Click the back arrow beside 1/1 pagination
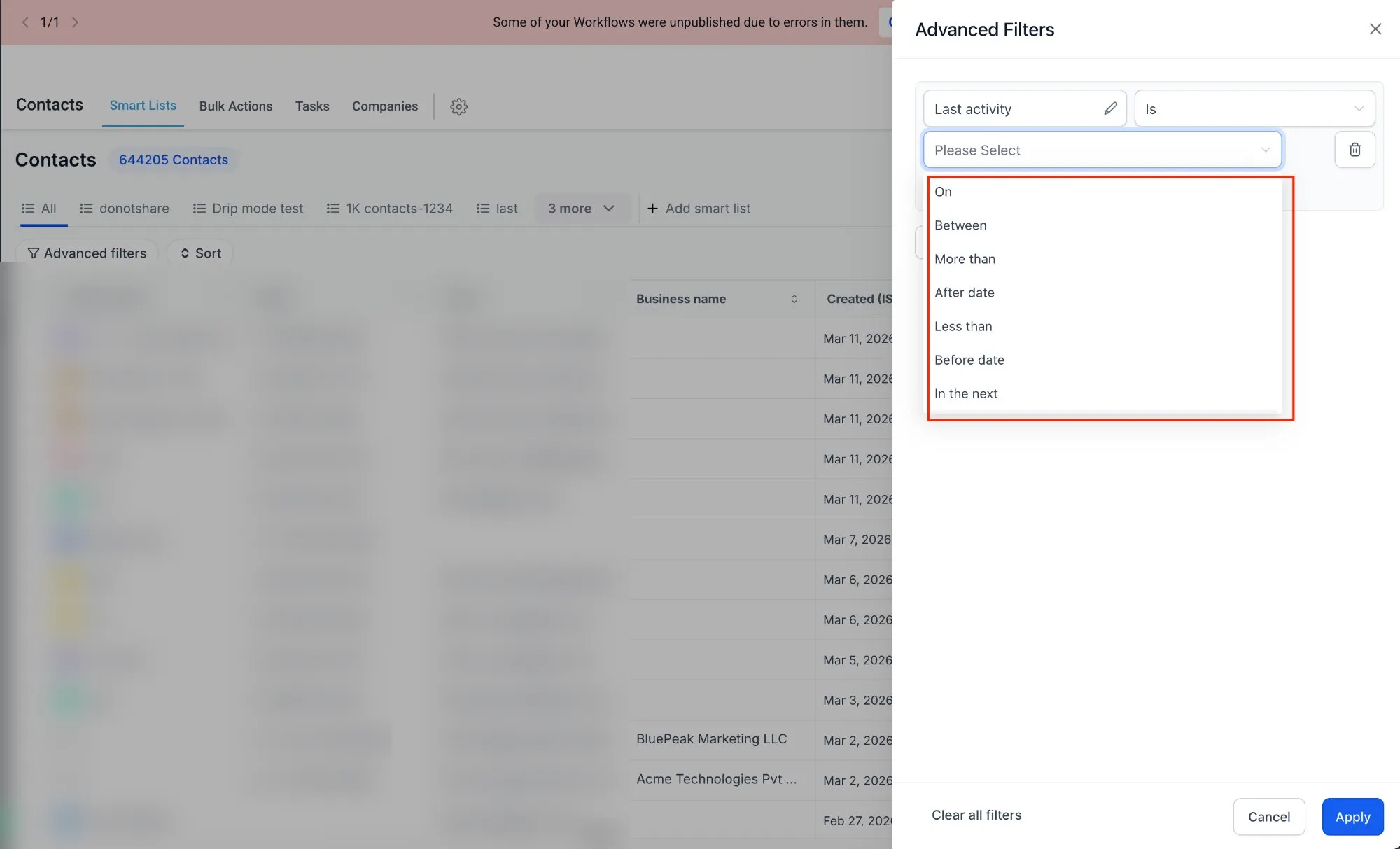This screenshot has width=1400, height=849. (x=25, y=22)
